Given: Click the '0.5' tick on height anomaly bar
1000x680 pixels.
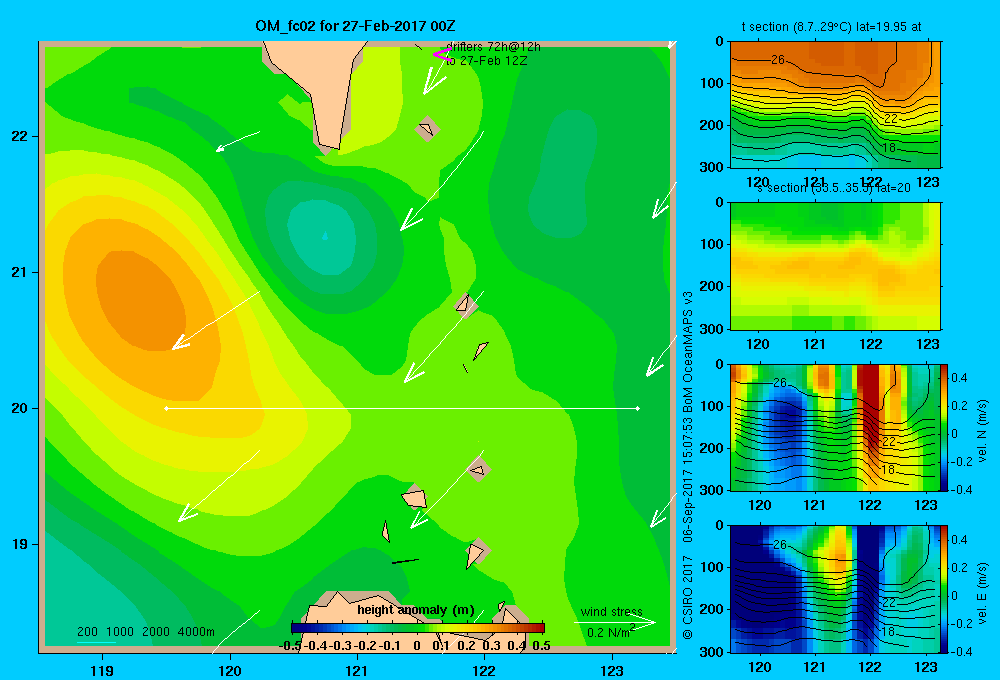Looking at the screenshot, I should coord(541,645).
